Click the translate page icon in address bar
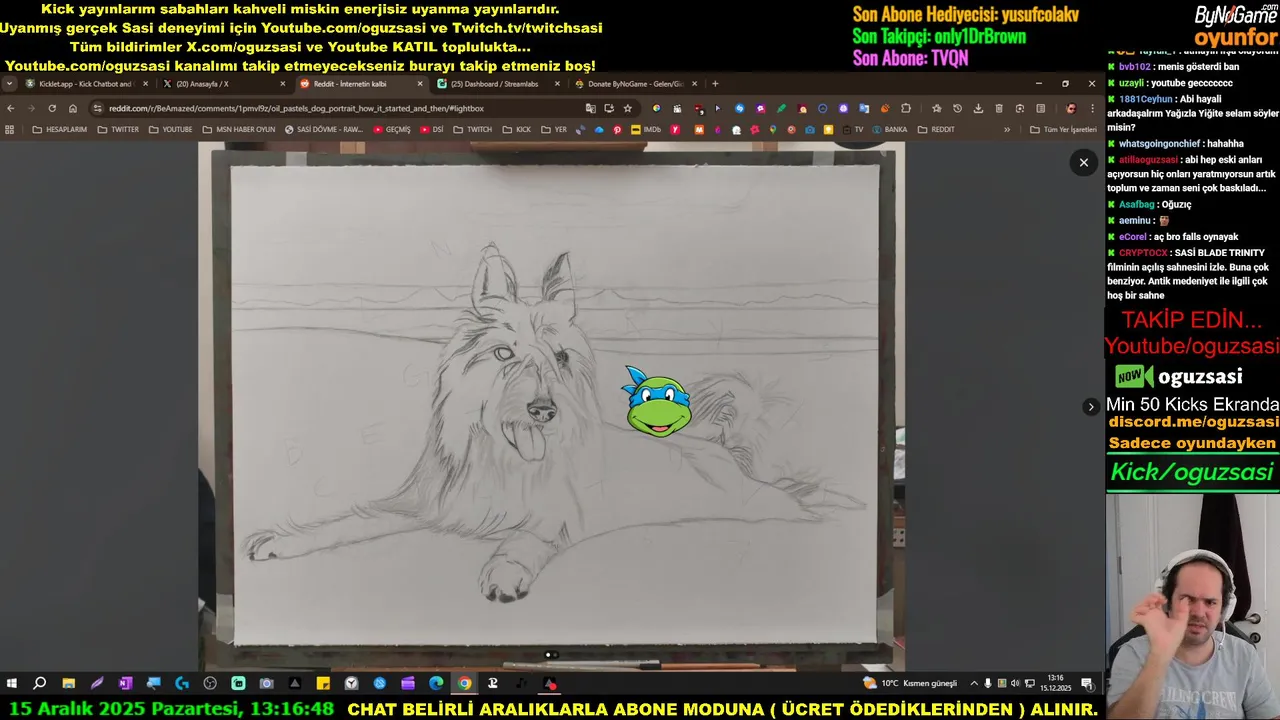1280x720 pixels. pyautogui.click(x=591, y=108)
